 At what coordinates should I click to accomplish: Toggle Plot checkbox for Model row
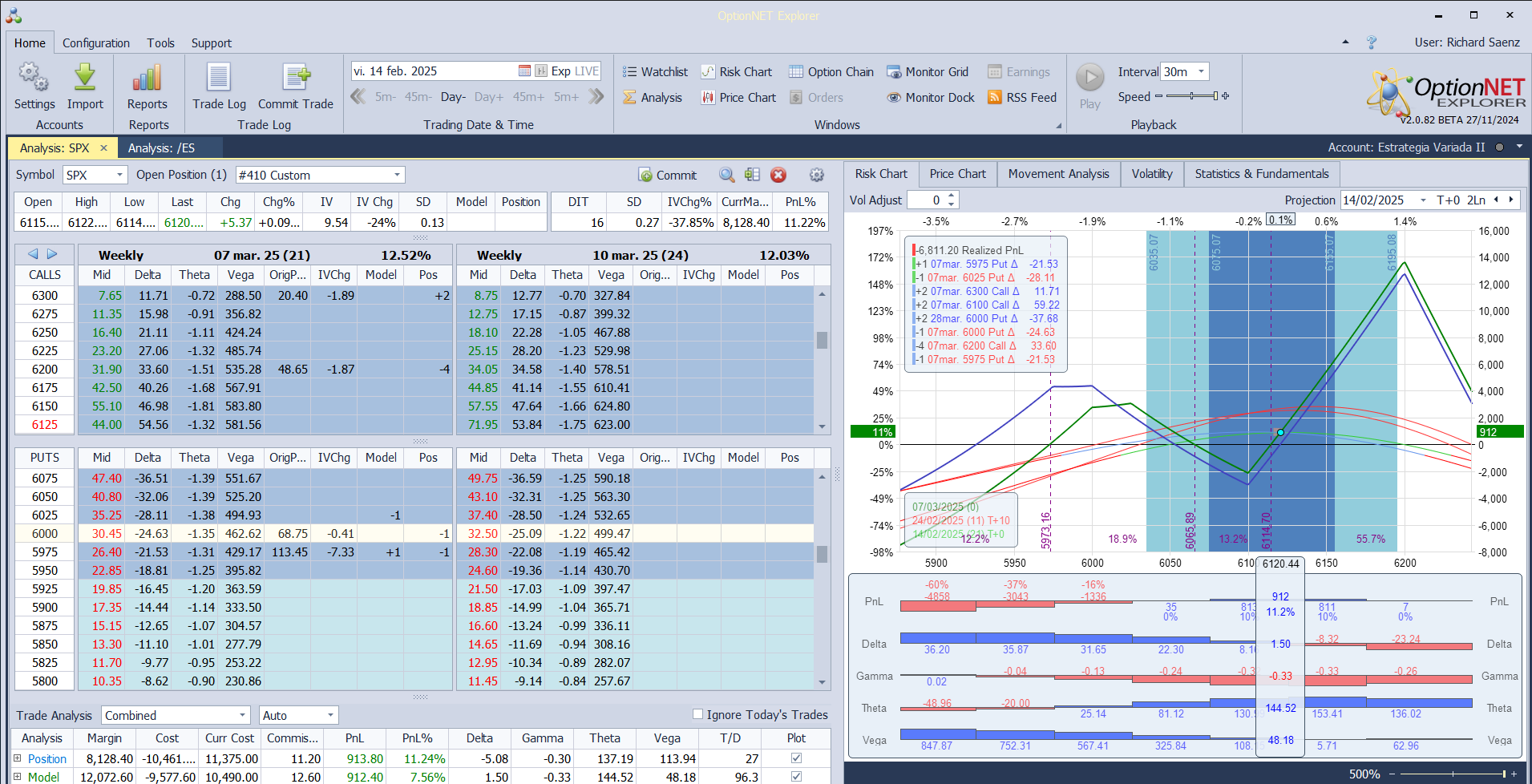[x=796, y=777]
